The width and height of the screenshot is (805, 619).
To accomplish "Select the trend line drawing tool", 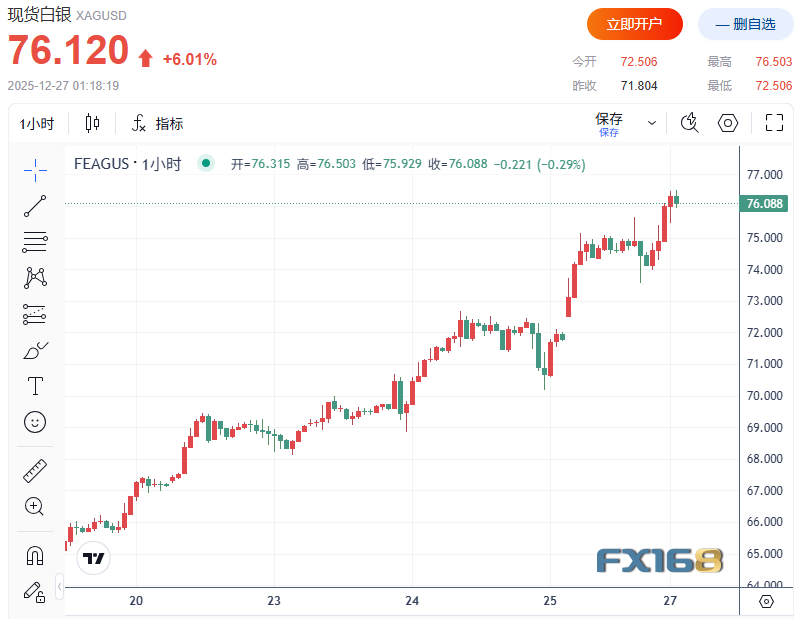I will pos(35,206).
